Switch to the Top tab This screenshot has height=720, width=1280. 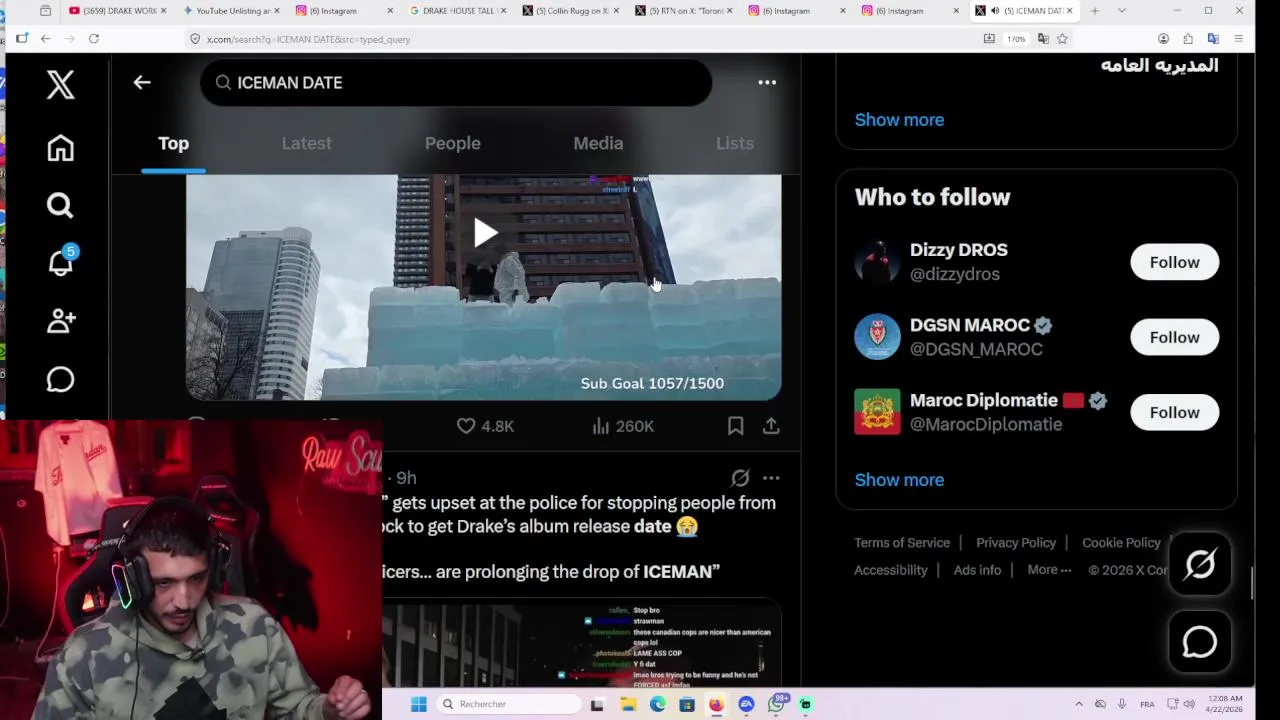tap(173, 143)
